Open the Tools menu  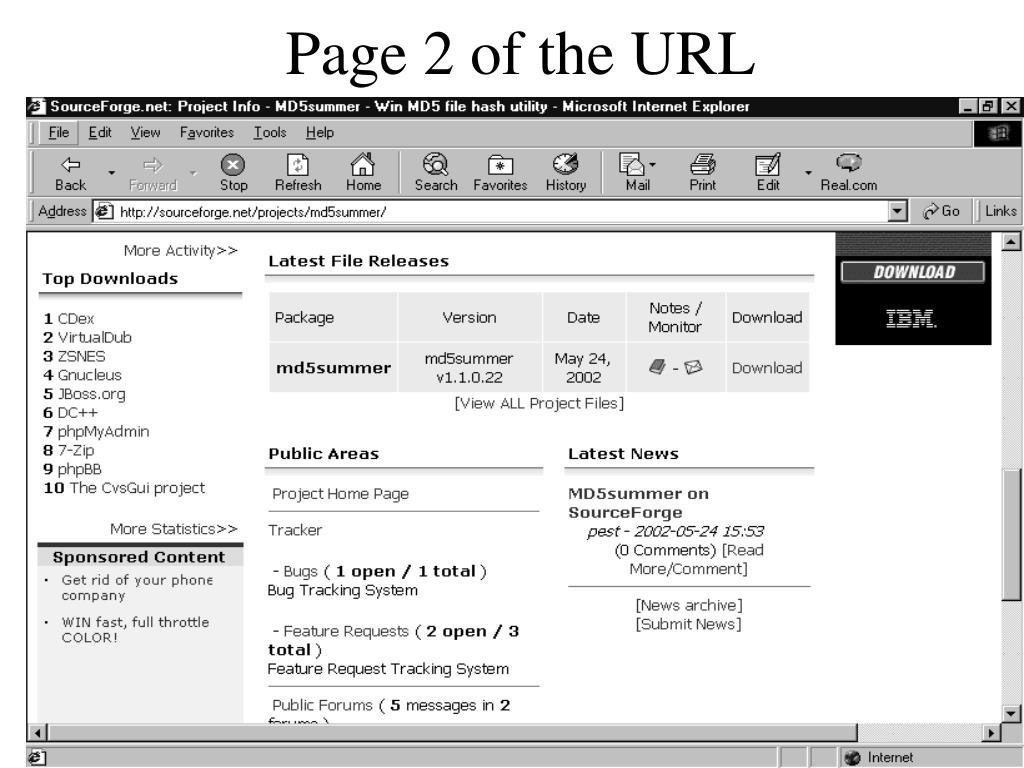coord(270,133)
